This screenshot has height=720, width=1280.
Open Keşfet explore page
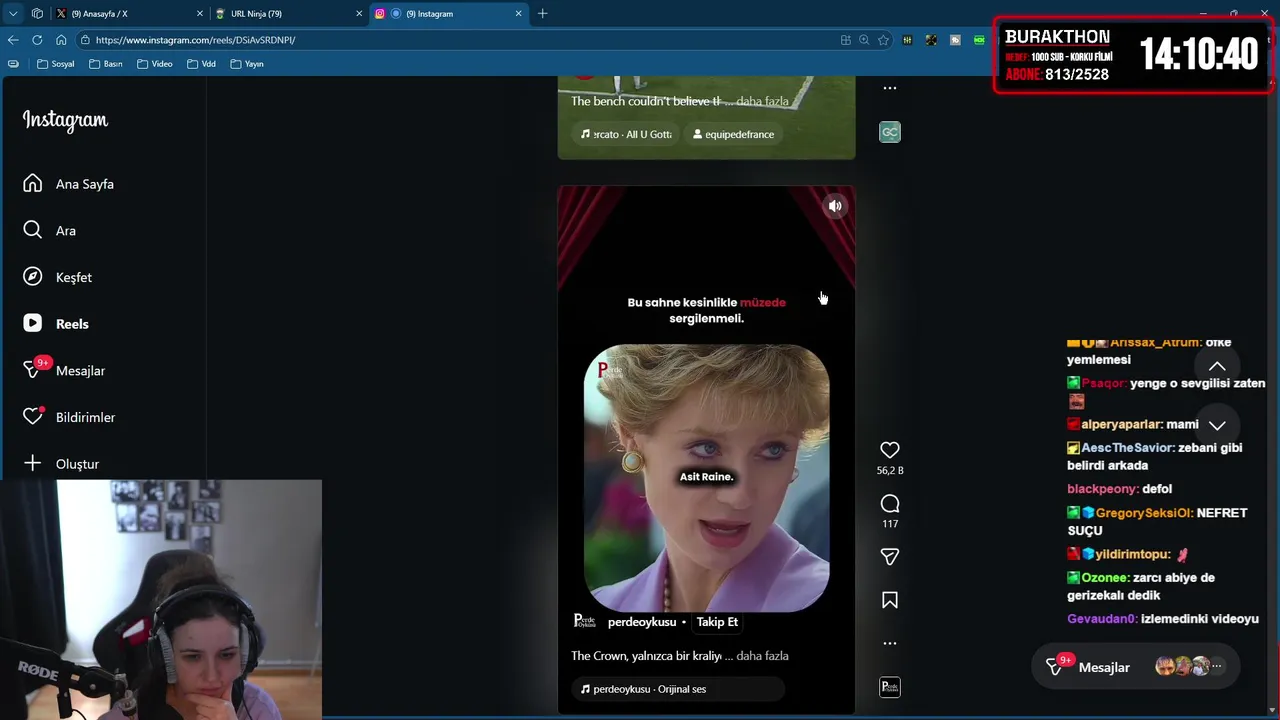(x=57, y=277)
